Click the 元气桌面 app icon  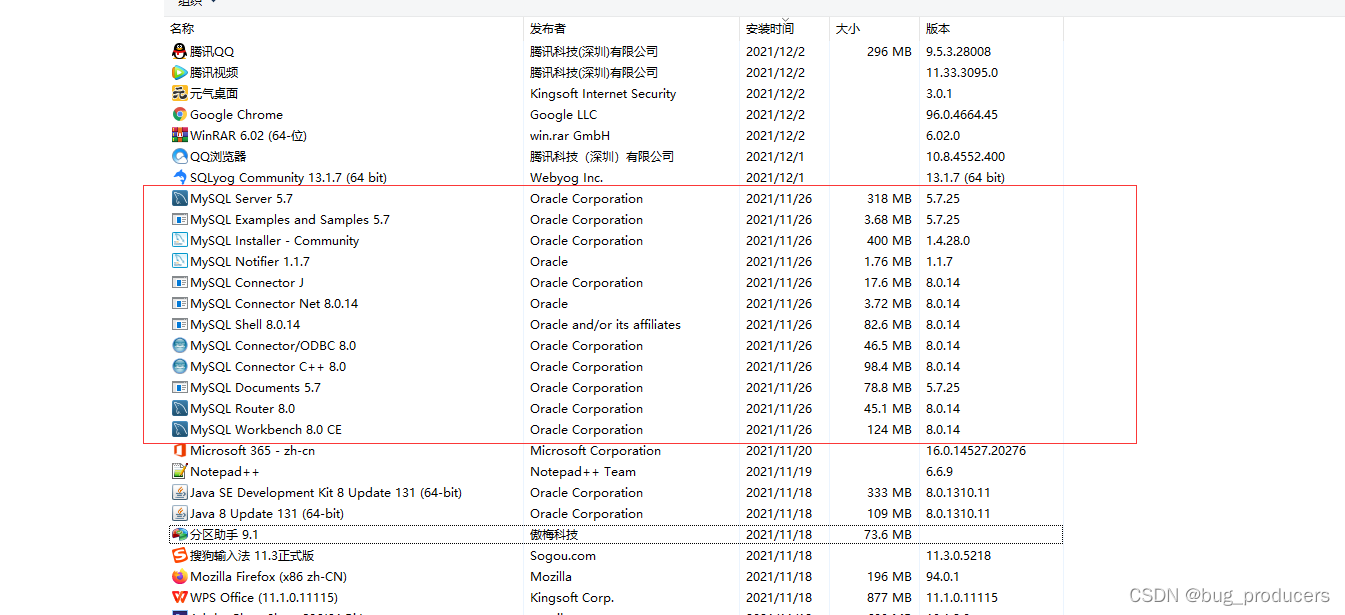click(x=179, y=93)
